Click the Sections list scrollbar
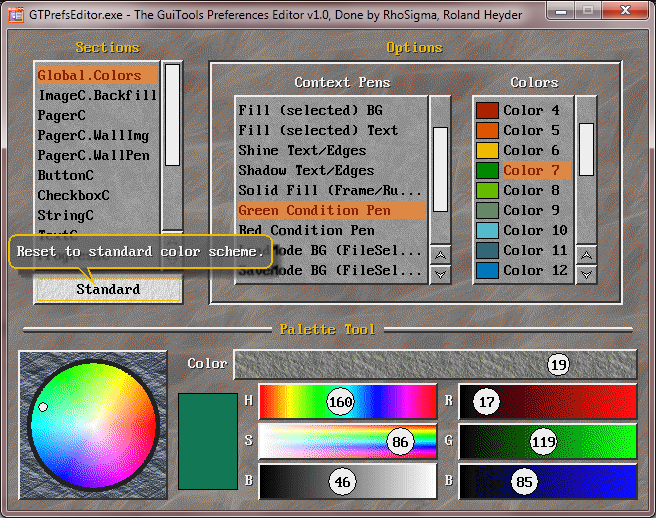The width and height of the screenshot is (656, 518). click(x=173, y=115)
